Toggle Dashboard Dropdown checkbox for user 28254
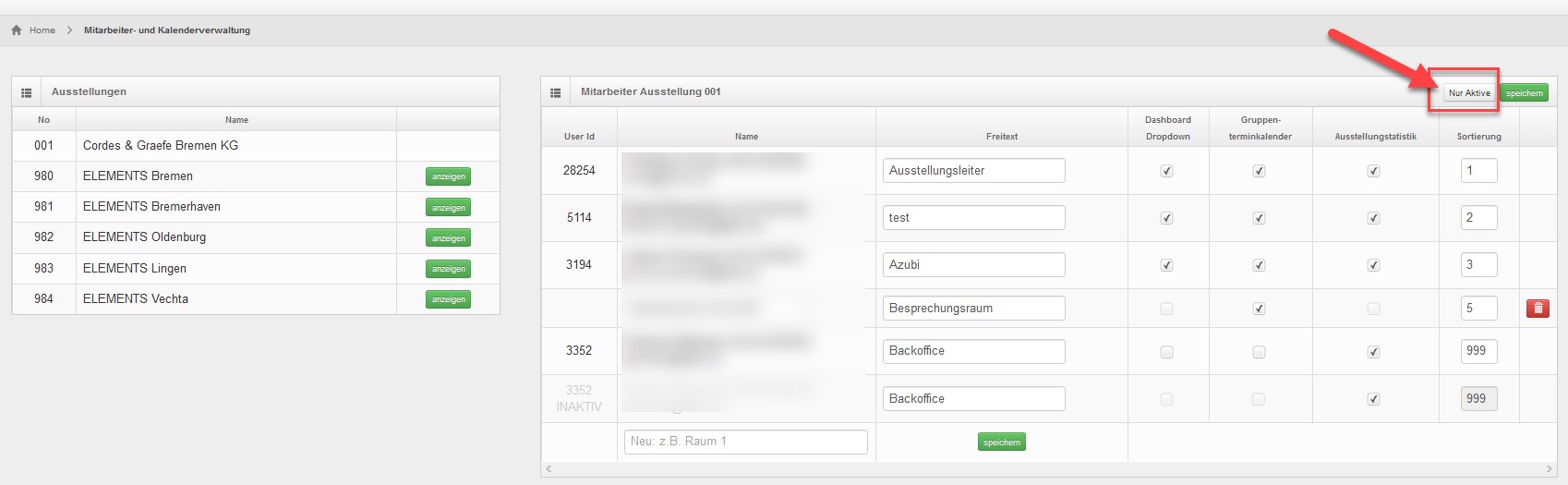 (1167, 171)
